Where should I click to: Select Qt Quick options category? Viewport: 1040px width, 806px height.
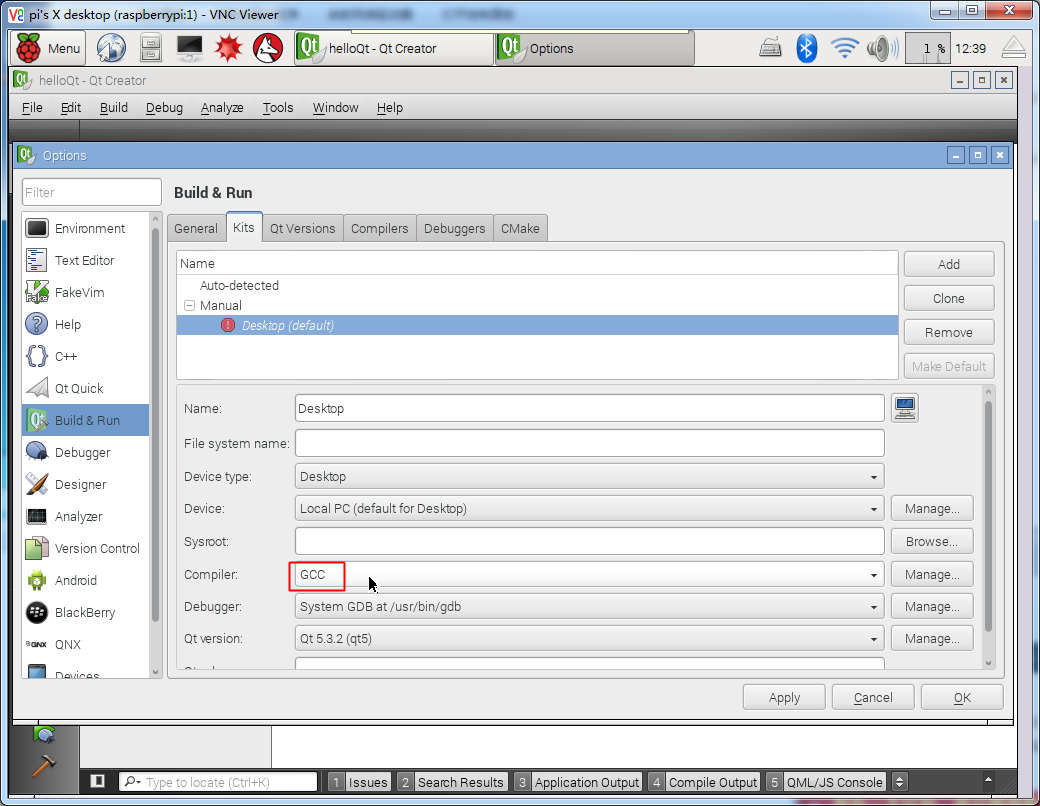(x=86, y=388)
